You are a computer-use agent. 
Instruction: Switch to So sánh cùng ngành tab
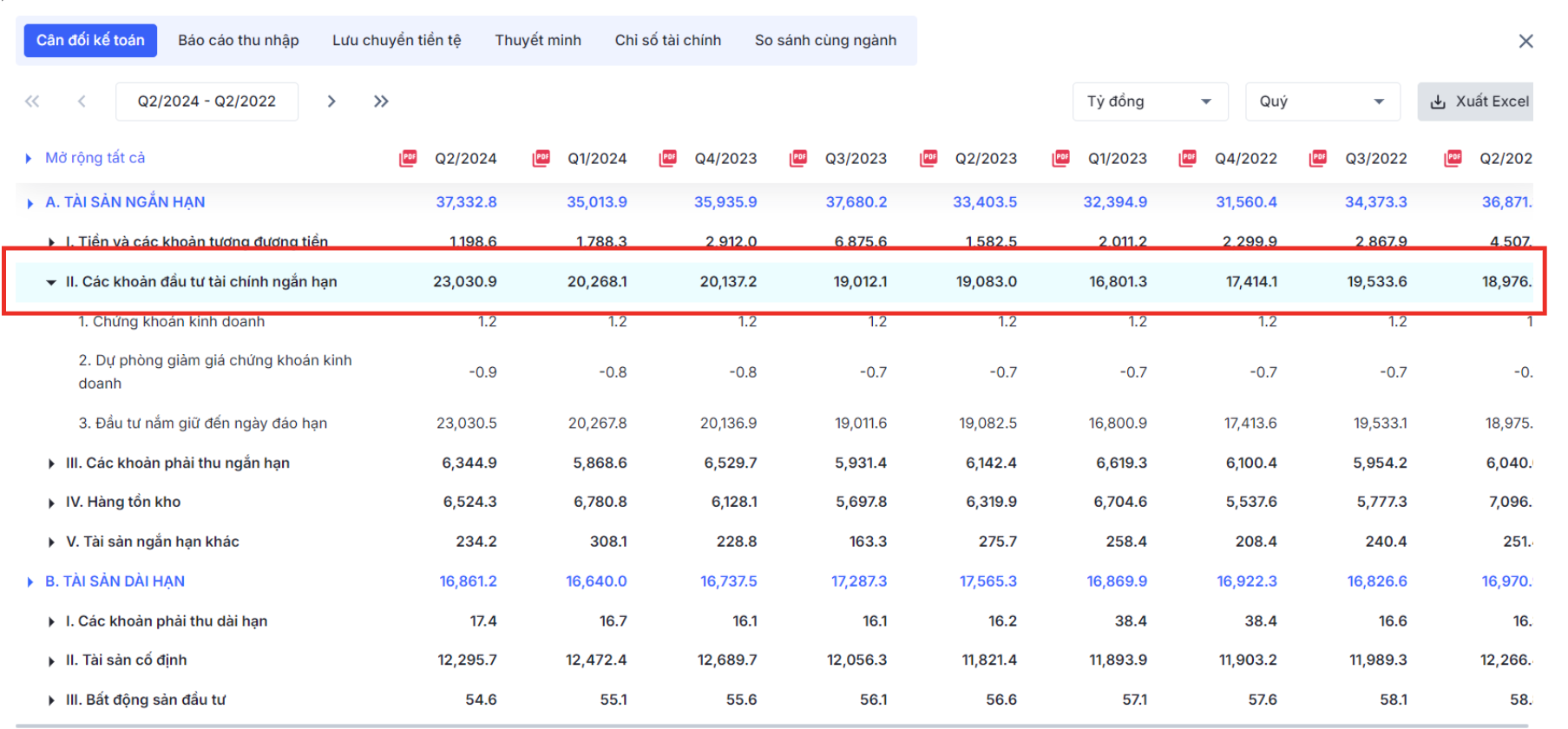tap(826, 41)
